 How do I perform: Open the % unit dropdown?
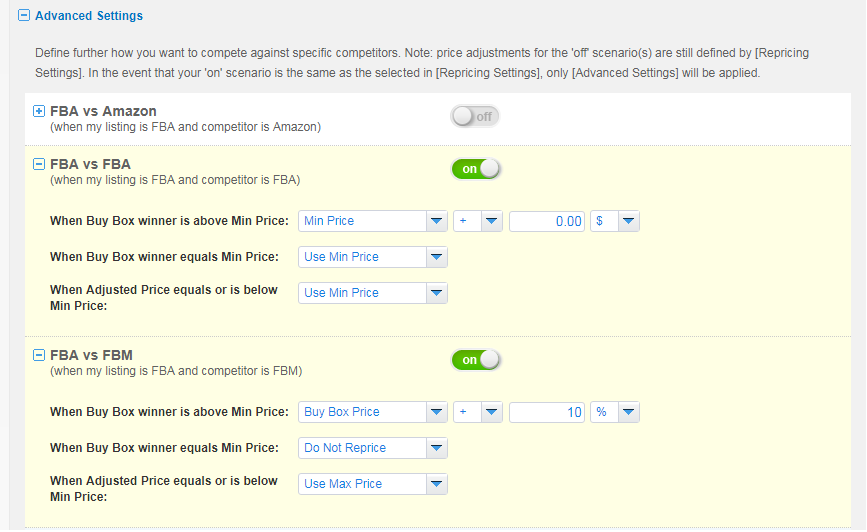pos(615,412)
